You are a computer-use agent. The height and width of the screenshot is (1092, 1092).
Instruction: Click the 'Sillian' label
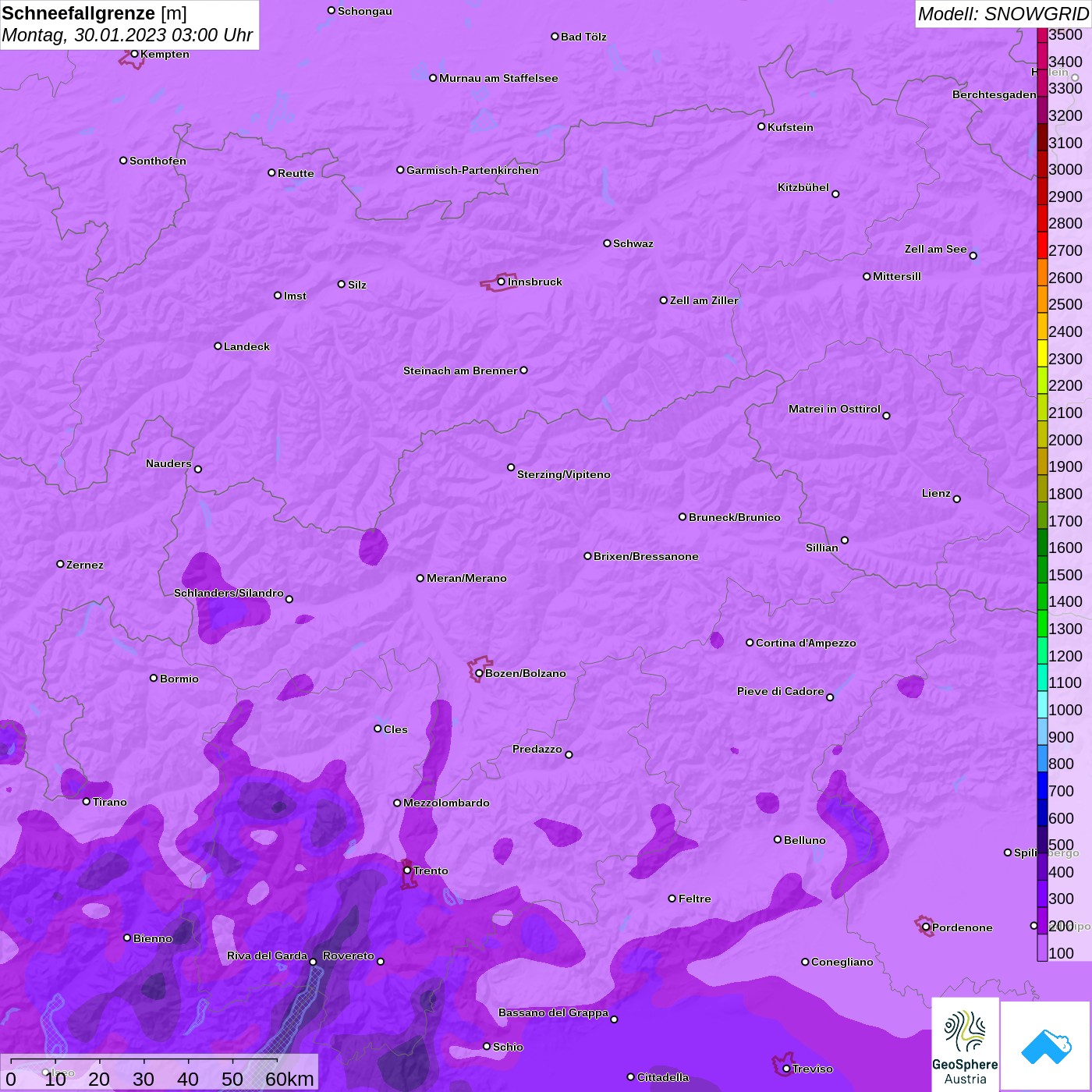[822, 548]
